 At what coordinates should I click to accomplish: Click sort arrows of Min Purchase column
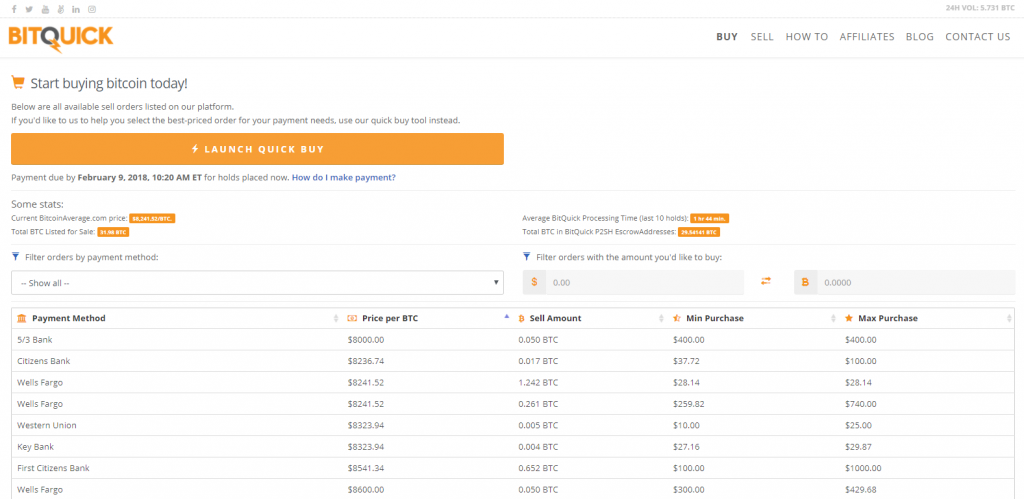pyautogui.click(x=833, y=318)
